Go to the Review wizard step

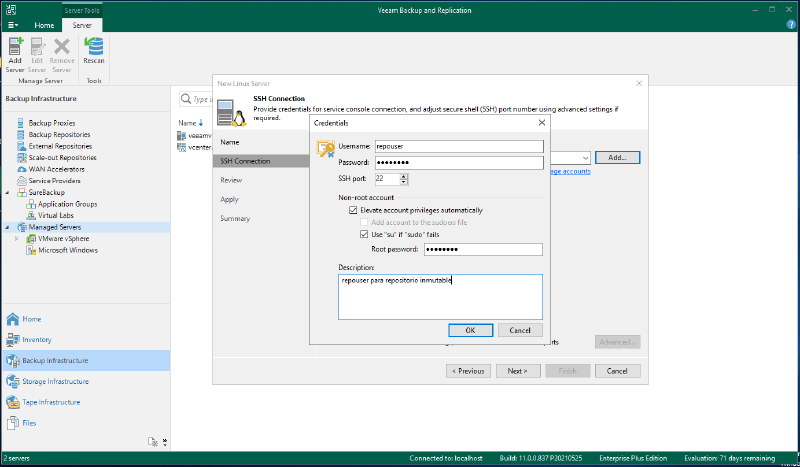click(x=231, y=180)
